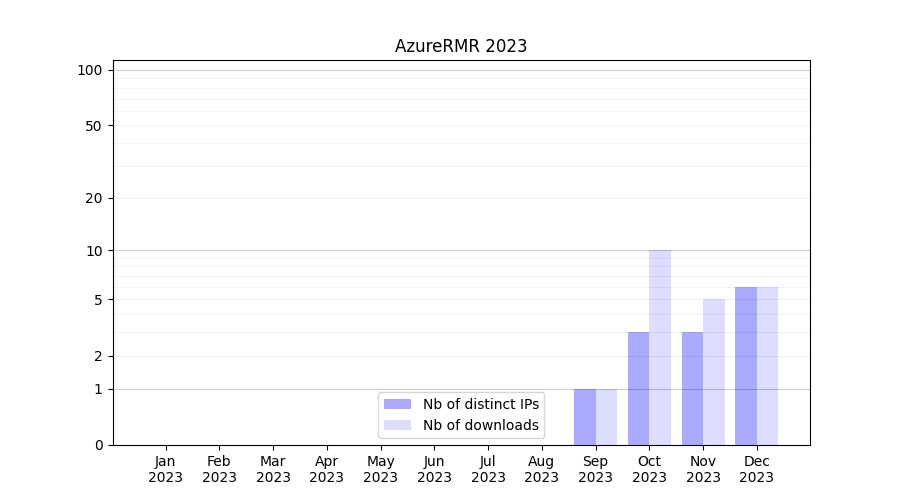Select the December downloads bar
Image resolution: width=900 pixels, height=500 pixels.
click(x=767, y=366)
